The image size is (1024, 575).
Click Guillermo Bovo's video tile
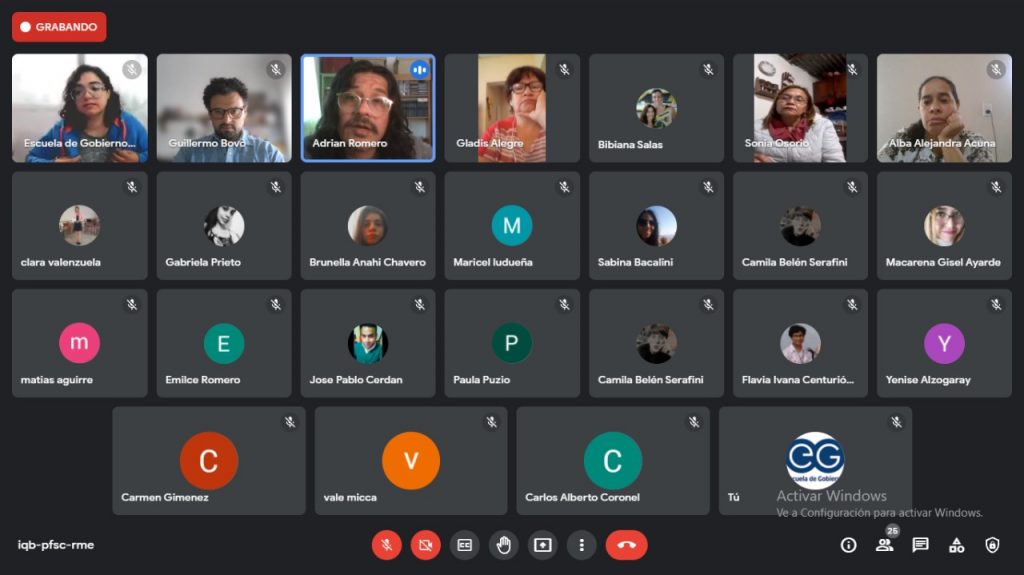coord(224,108)
